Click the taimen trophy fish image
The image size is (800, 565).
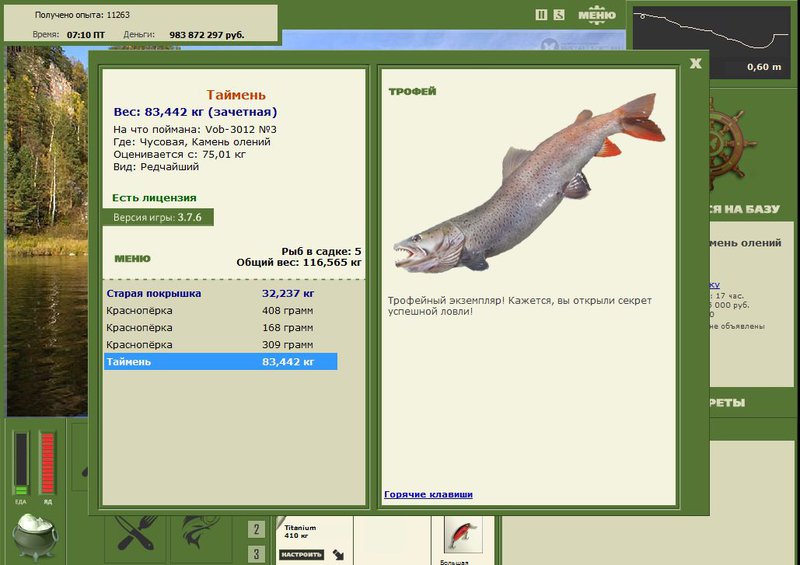pyautogui.click(x=529, y=183)
